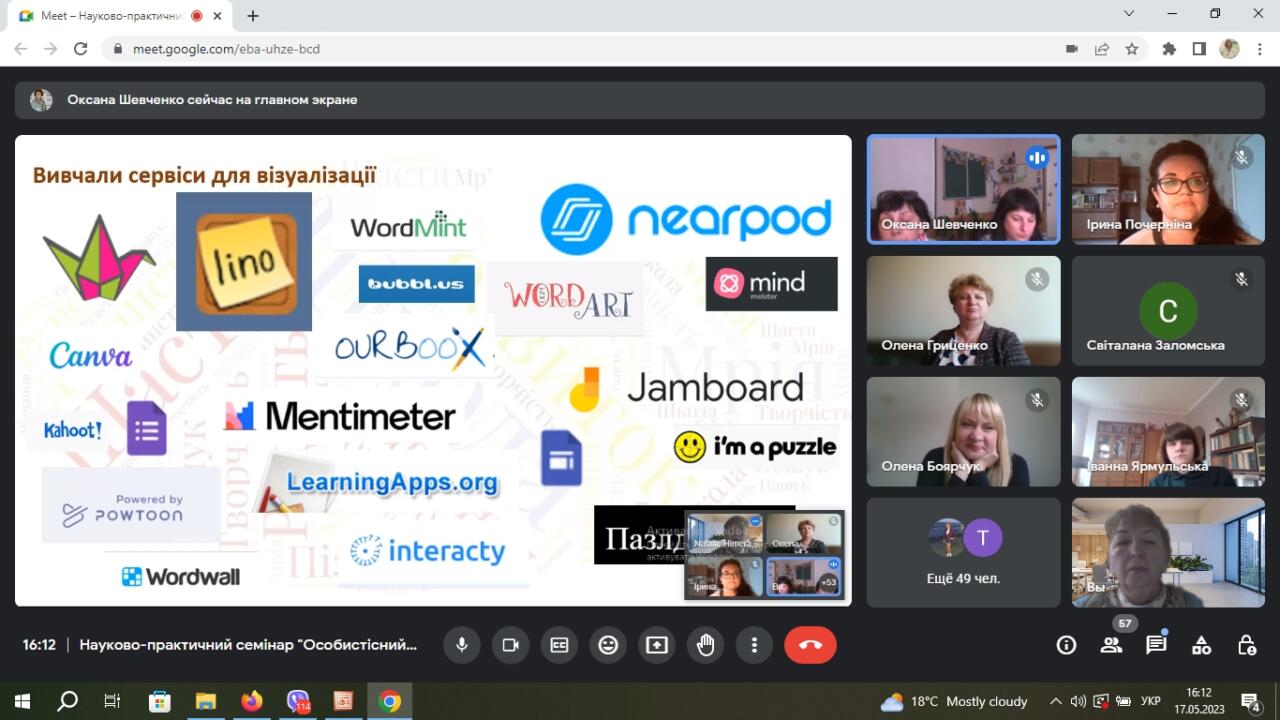Screen dimensions: 1280x720
Task: Select Світалана Заломська's avatar tile
Action: tap(1168, 311)
